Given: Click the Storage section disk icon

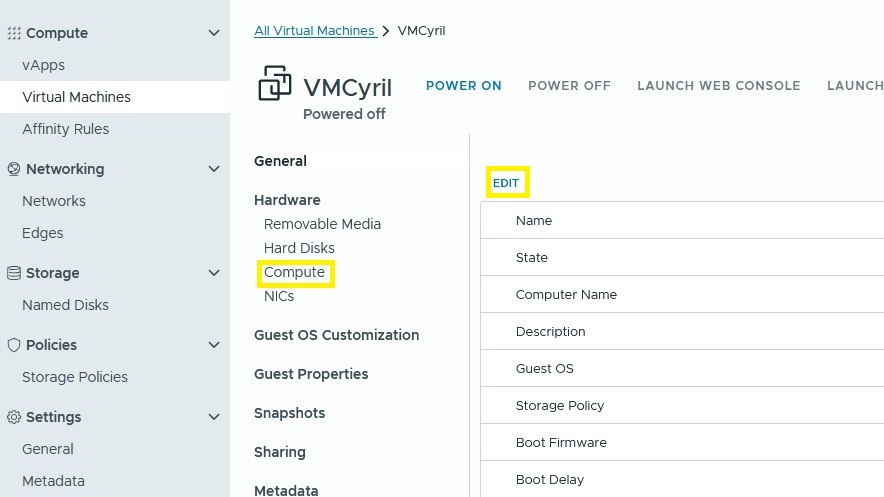Looking at the screenshot, I should click(x=14, y=273).
